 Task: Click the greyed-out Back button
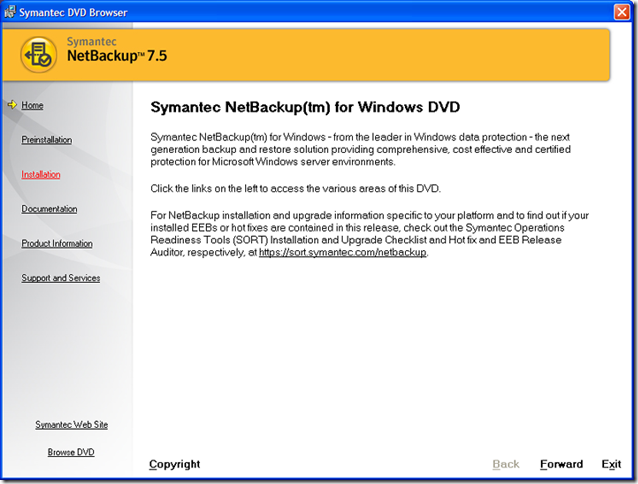pos(506,464)
